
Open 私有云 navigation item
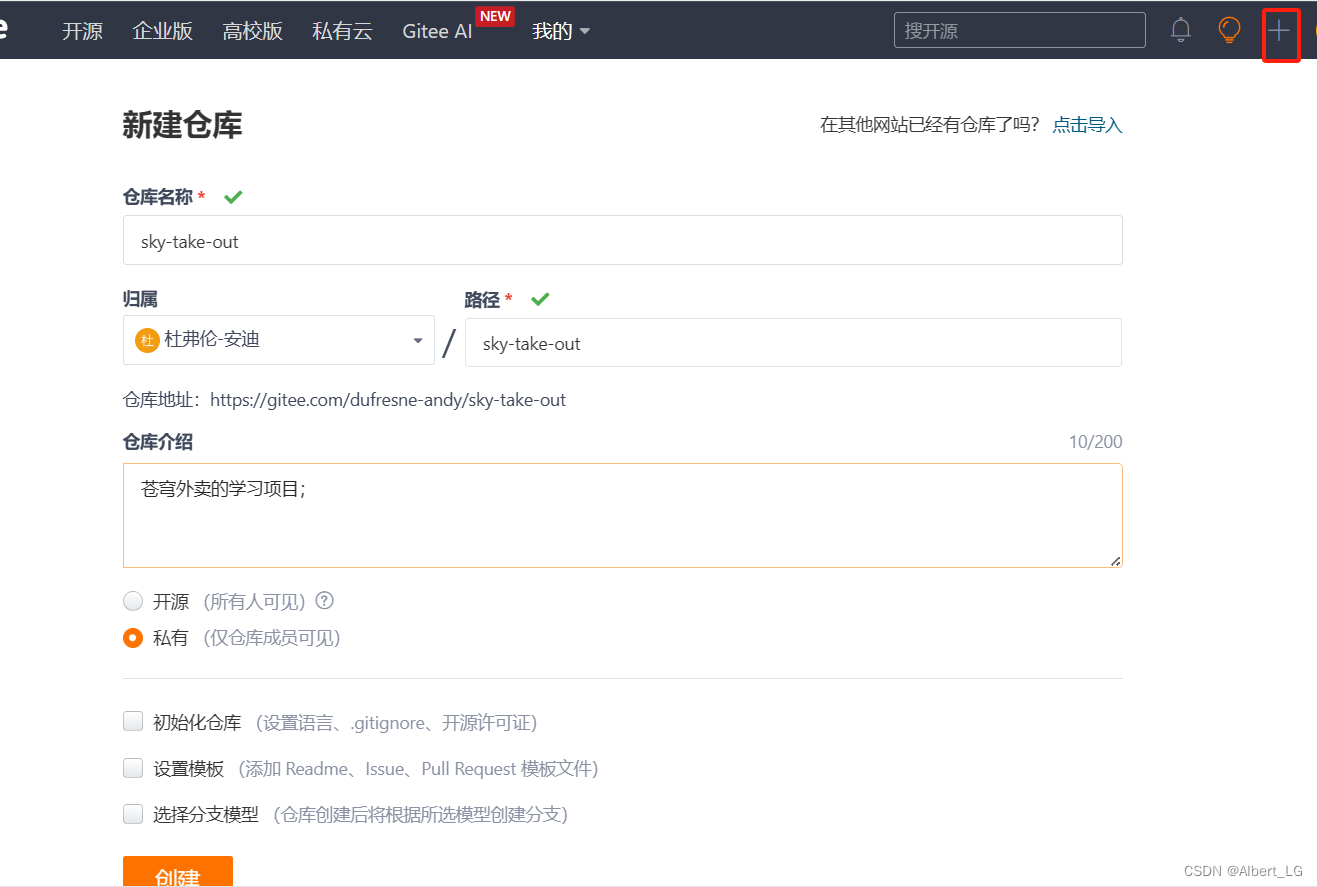pos(342,31)
